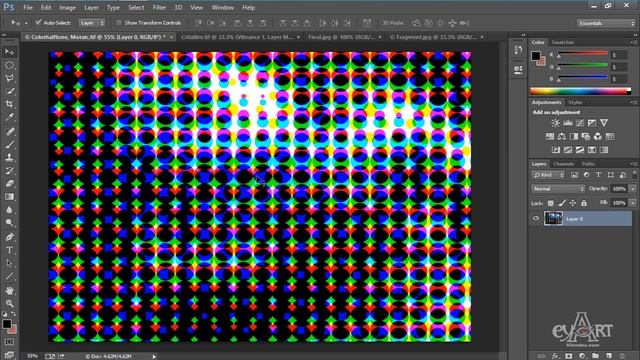Enable Show Transform Controls checkbox
640x360 pixels.
pos(119,23)
